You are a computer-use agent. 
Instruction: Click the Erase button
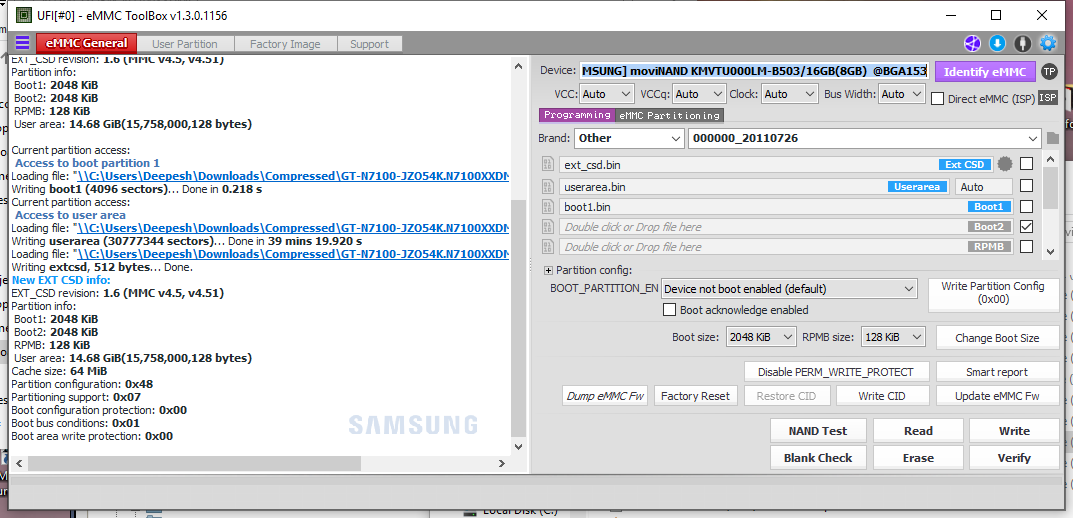(x=918, y=458)
